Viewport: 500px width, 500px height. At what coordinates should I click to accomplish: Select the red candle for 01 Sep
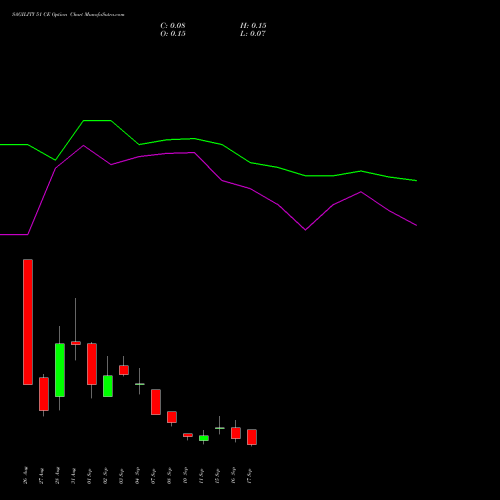point(92,364)
